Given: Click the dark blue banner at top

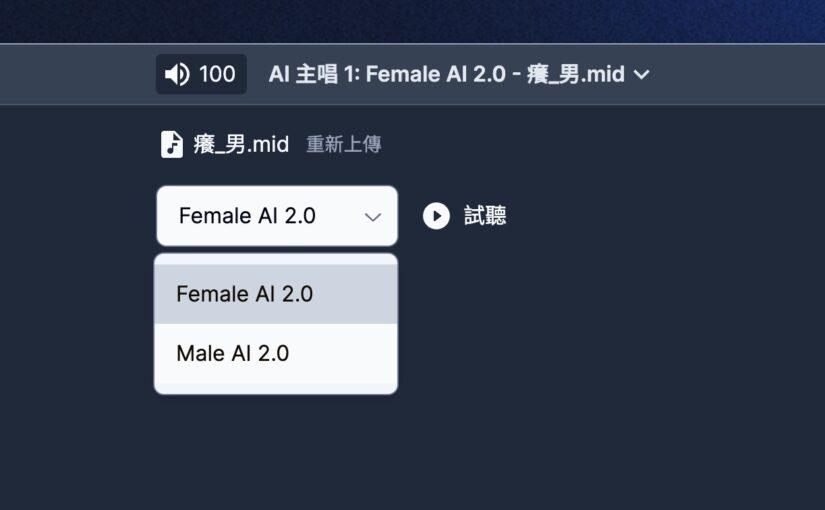Looking at the screenshot, I should tap(412, 20).
